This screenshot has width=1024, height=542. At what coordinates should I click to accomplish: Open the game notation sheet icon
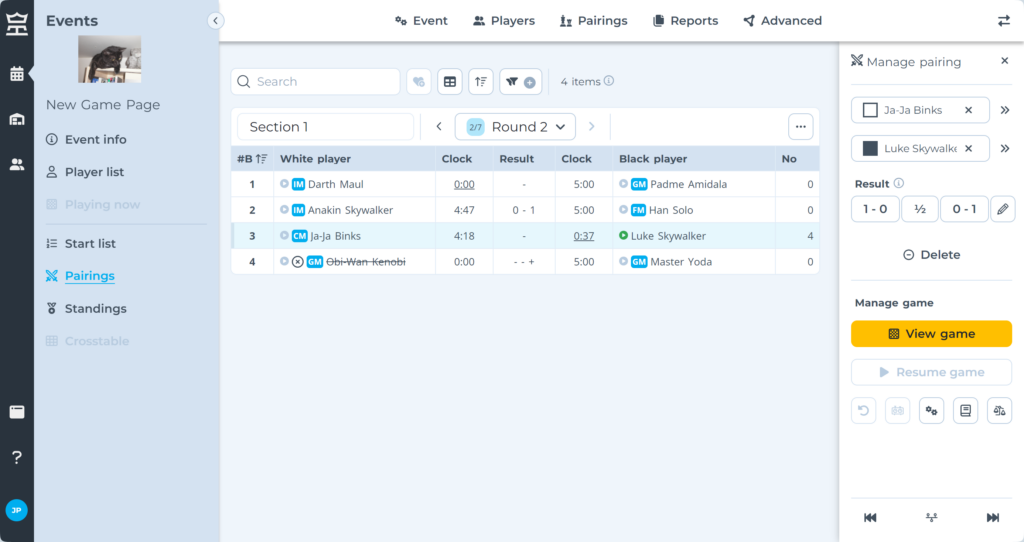pyautogui.click(x=965, y=411)
